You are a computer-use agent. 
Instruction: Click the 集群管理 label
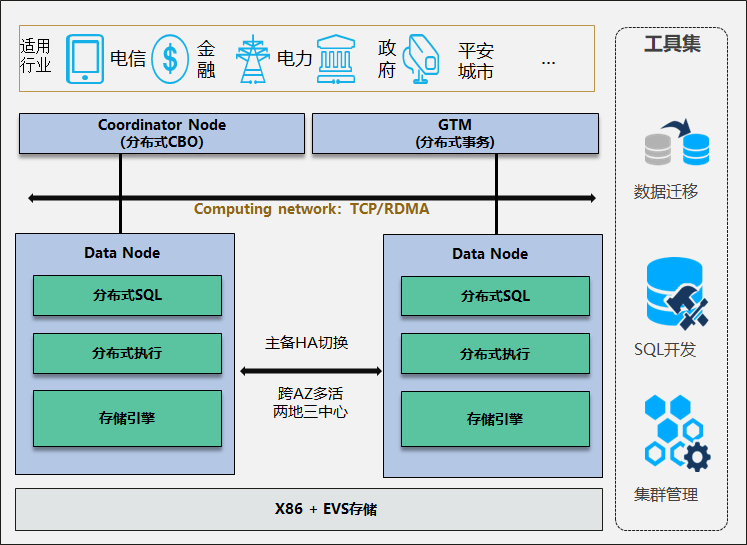(666, 495)
